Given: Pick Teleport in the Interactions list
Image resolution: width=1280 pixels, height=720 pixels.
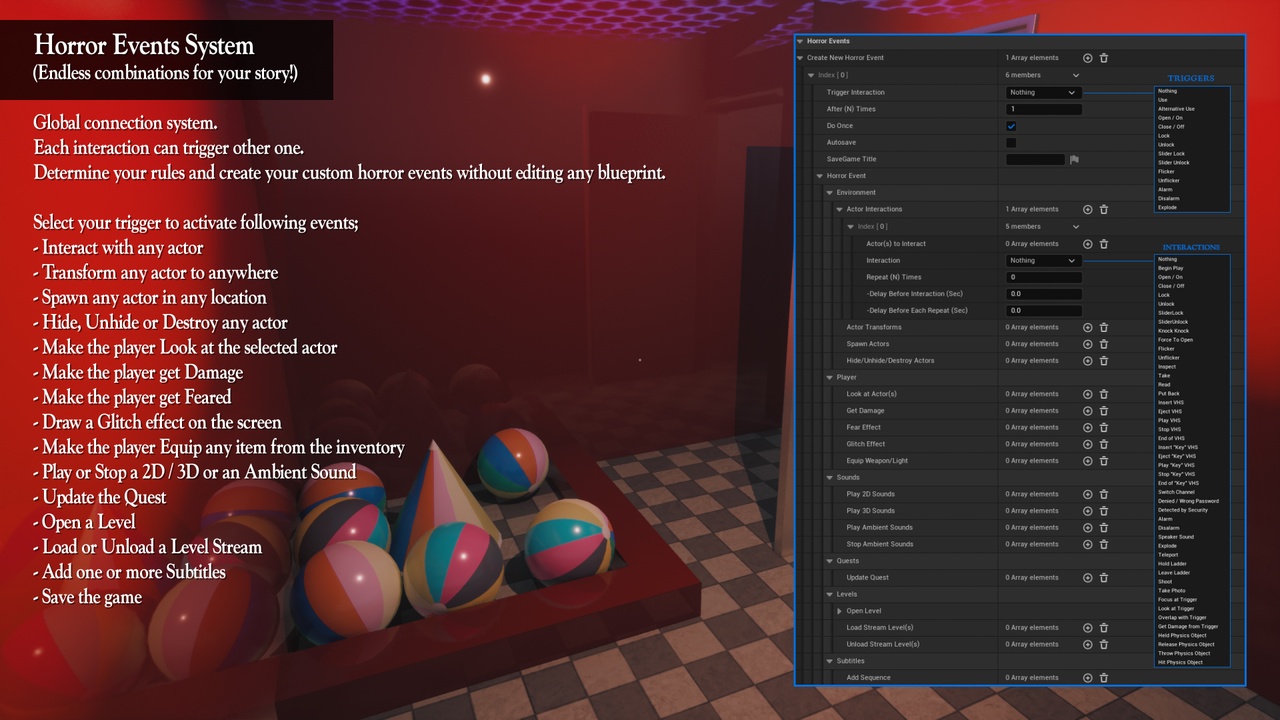Looking at the screenshot, I should [x=1168, y=555].
